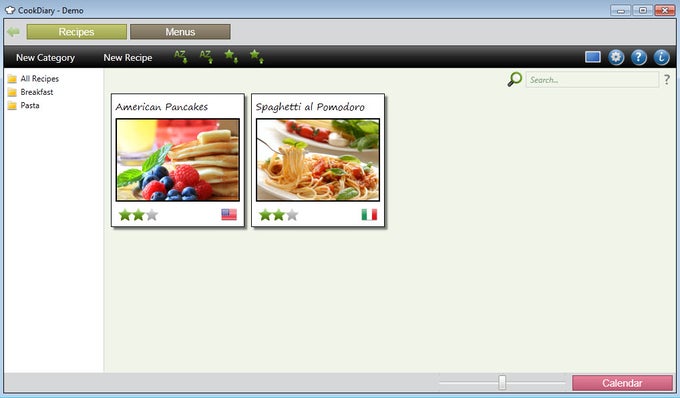Focus the Search input field
The image size is (680, 398).
[x=592, y=80]
